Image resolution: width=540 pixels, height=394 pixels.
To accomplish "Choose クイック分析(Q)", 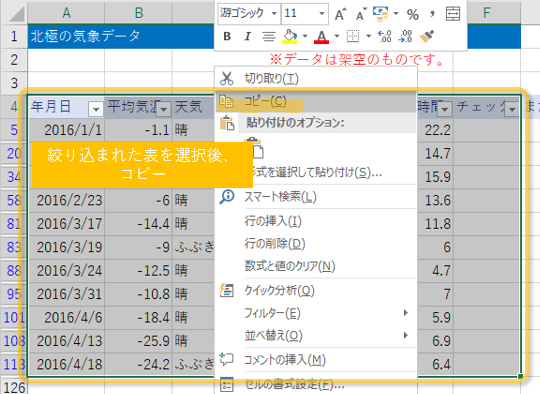I will click(x=316, y=290).
